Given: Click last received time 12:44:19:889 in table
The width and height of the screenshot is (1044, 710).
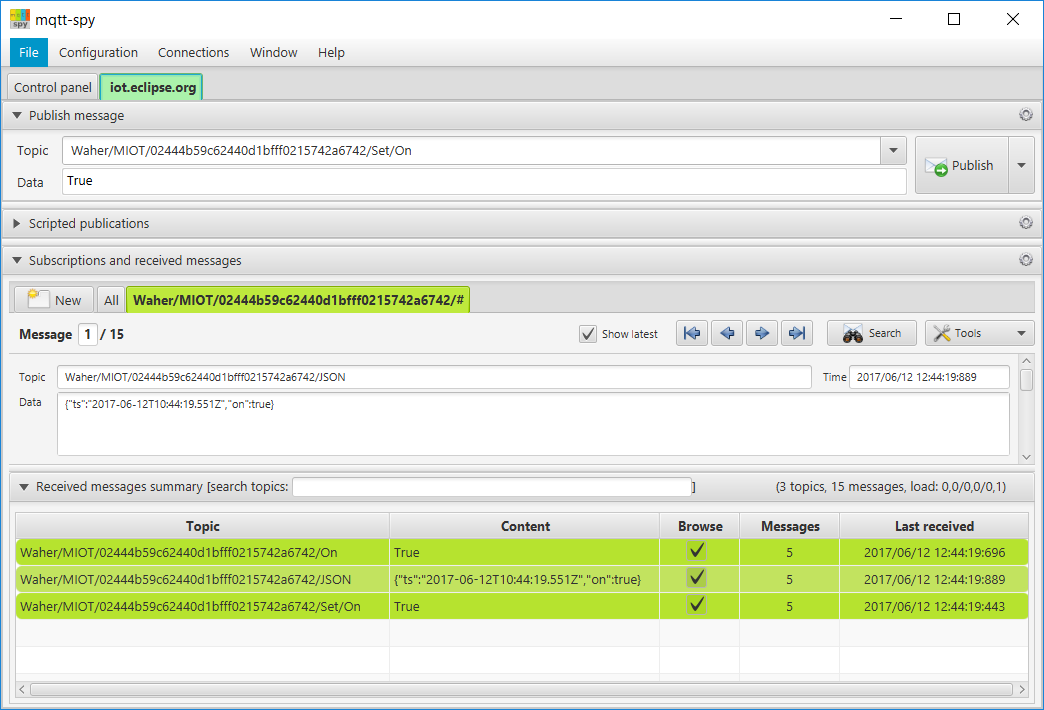Looking at the screenshot, I should [x=934, y=579].
